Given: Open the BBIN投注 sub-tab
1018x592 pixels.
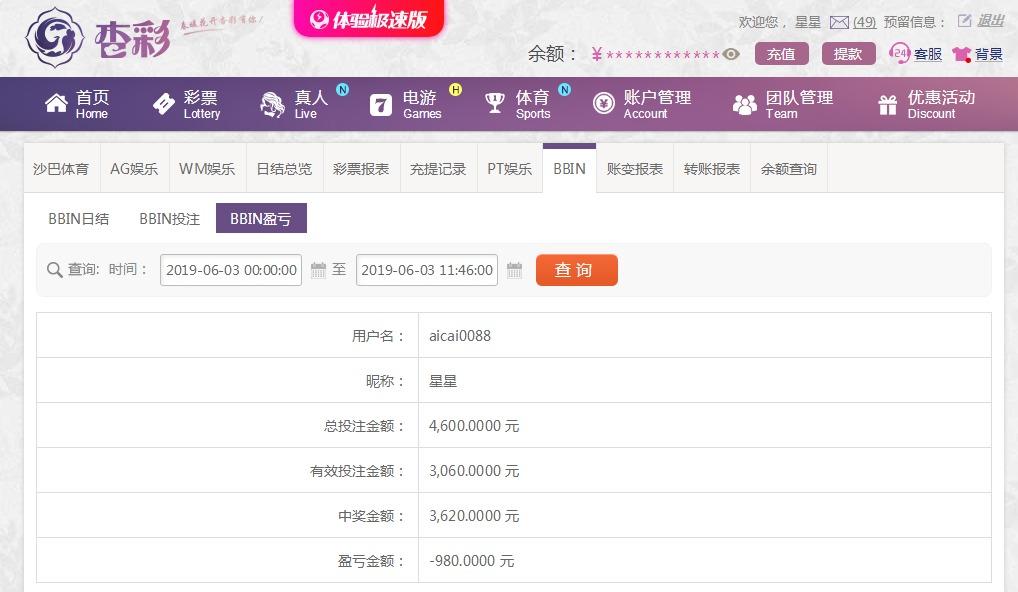Looking at the screenshot, I should pos(169,219).
